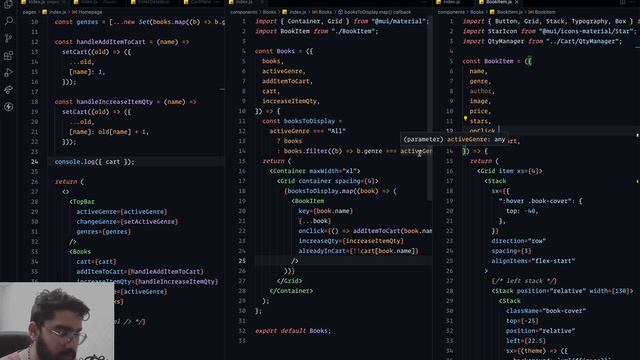Click 'const BookItem = ({' line
Viewport: 640px width, 360px height.
pyautogui.click(x=497, y=61)
